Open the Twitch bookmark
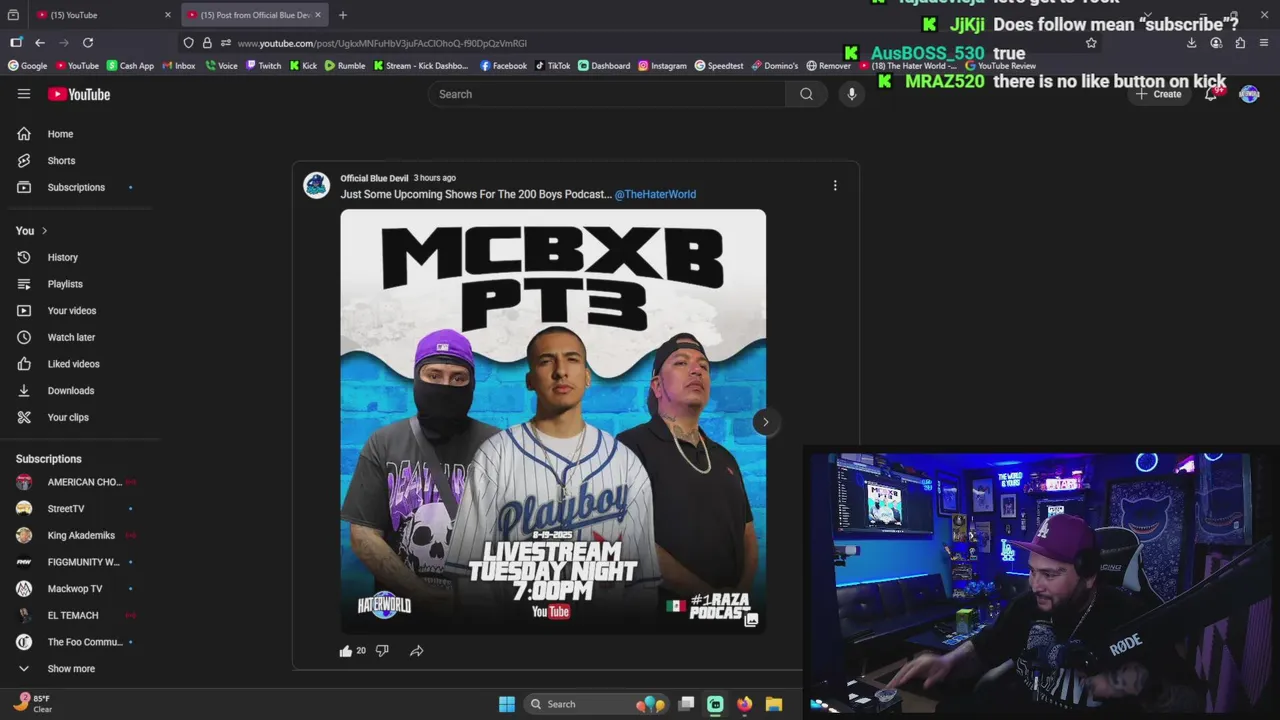 (x=263, y=66)
